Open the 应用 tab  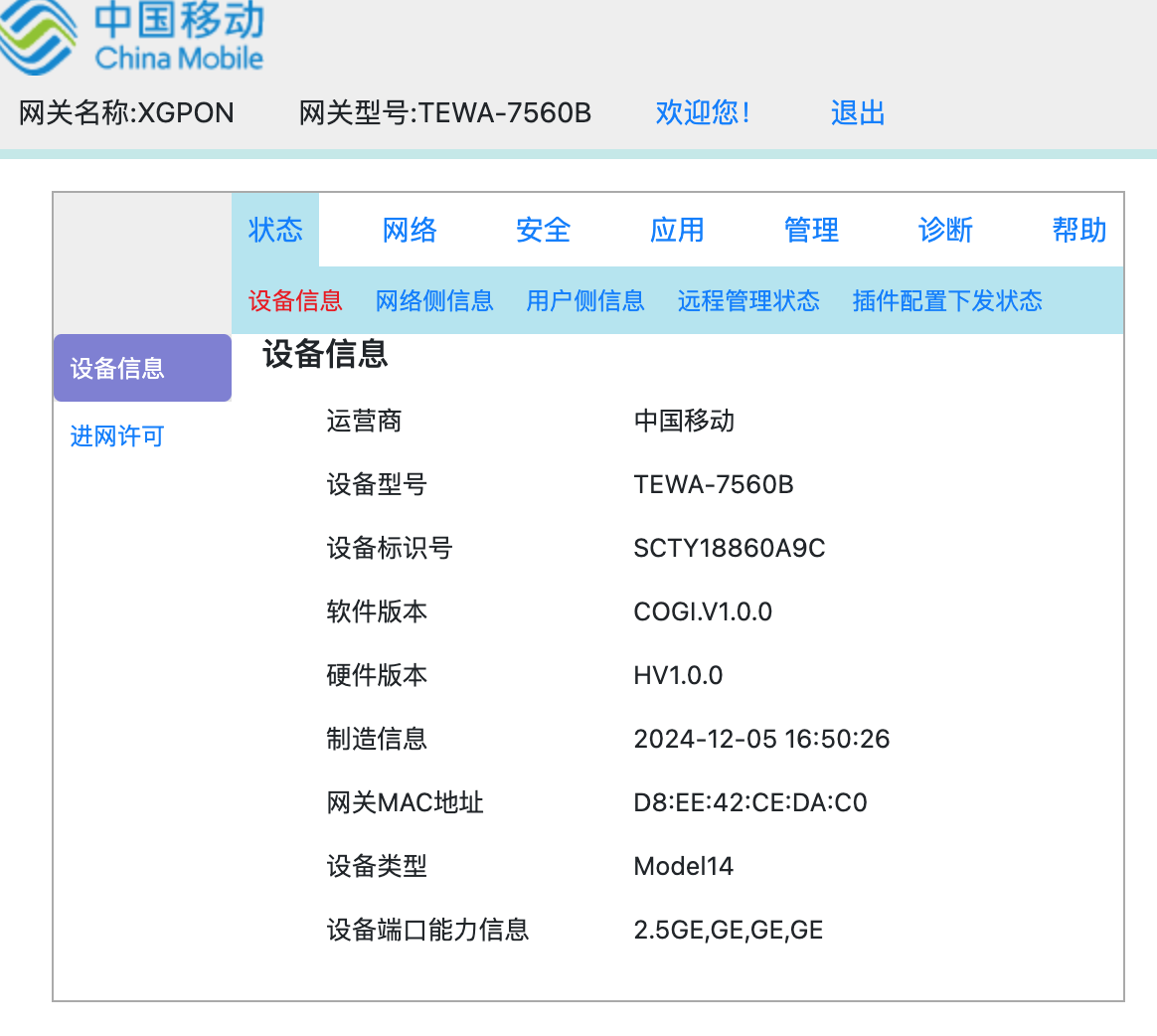(x=677, y=230)
